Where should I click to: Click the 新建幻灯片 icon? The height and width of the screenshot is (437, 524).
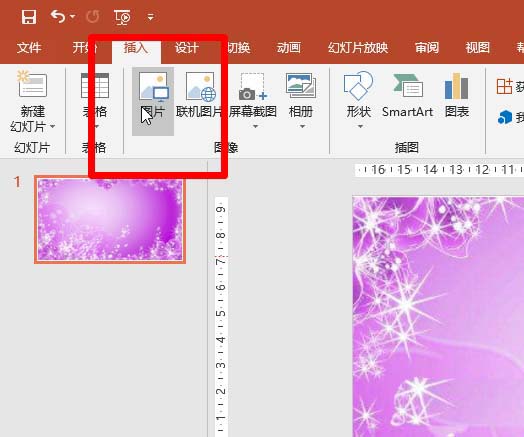pyautogui.click(x=32, y=84)
